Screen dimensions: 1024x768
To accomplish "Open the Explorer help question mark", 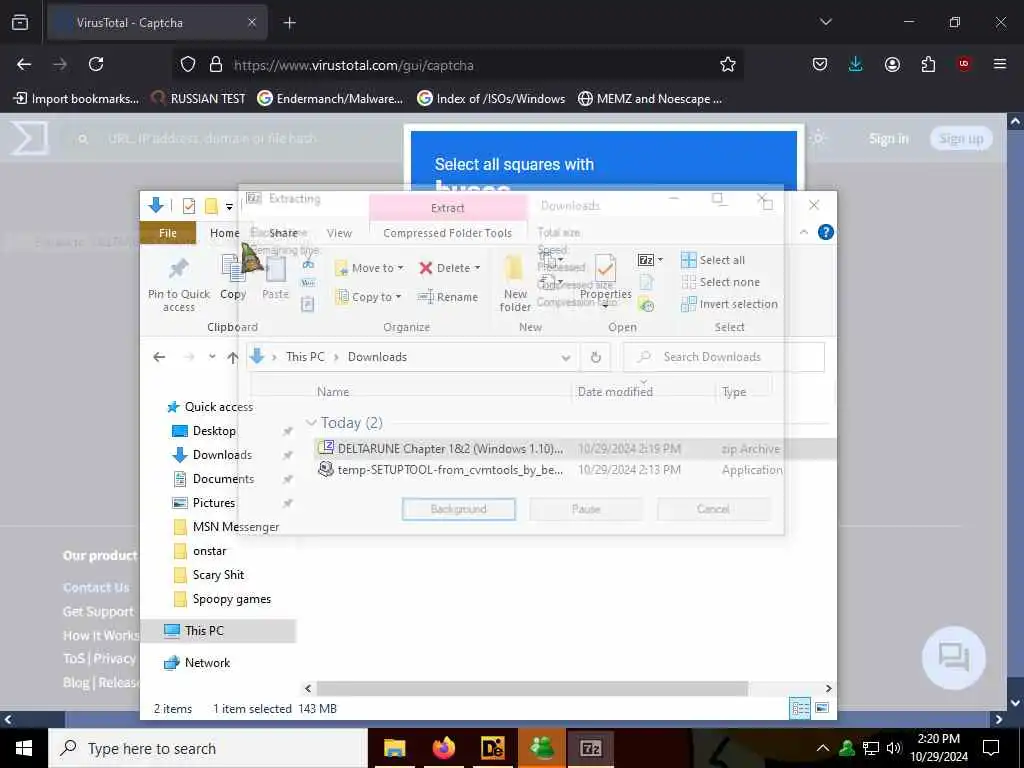I will tap(825, 232).
